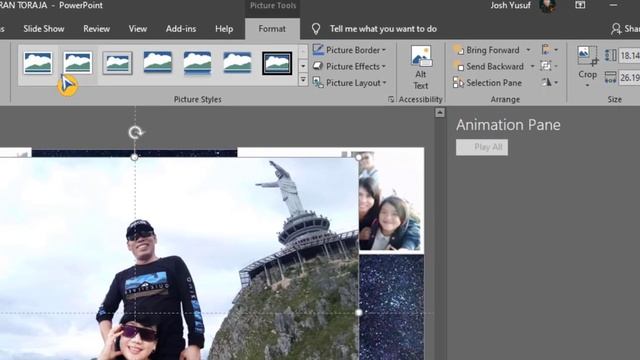Click the shape height icon
Viewport: 640px width, 360px height.
(611, 55)
